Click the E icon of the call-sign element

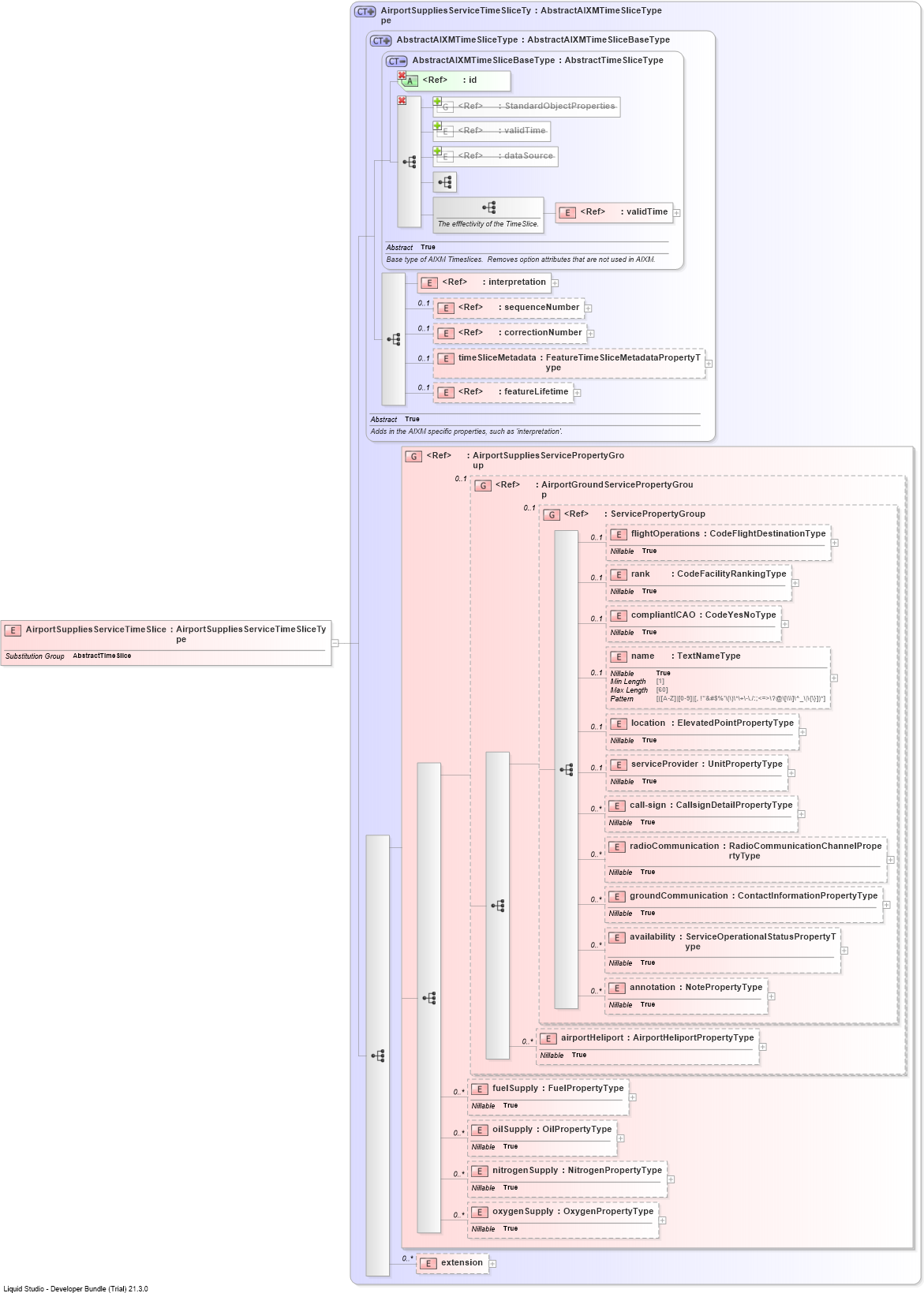pos(617,805)
